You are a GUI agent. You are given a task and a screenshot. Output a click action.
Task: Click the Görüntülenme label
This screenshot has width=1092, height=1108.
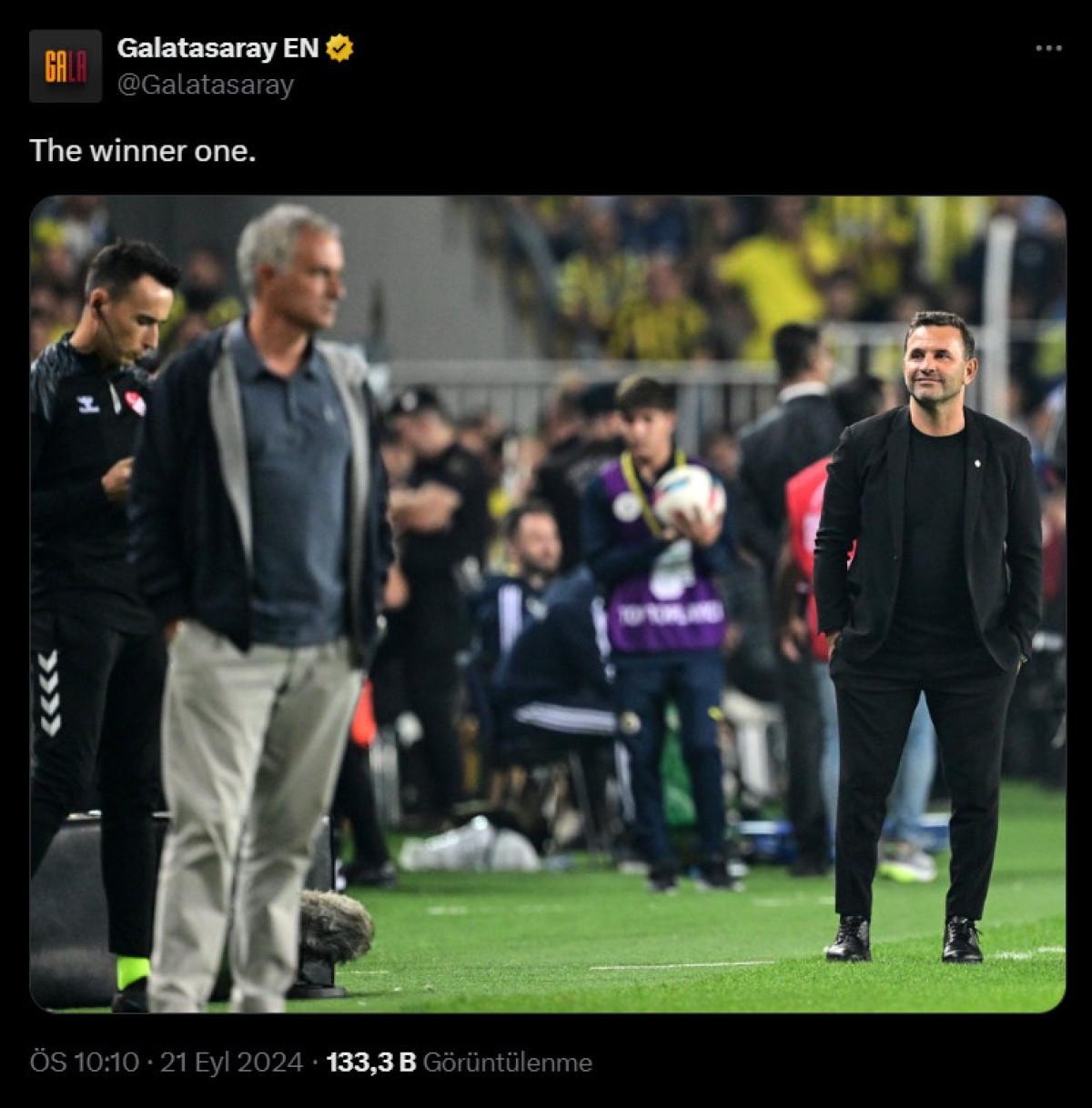[x=508, y=1062]
